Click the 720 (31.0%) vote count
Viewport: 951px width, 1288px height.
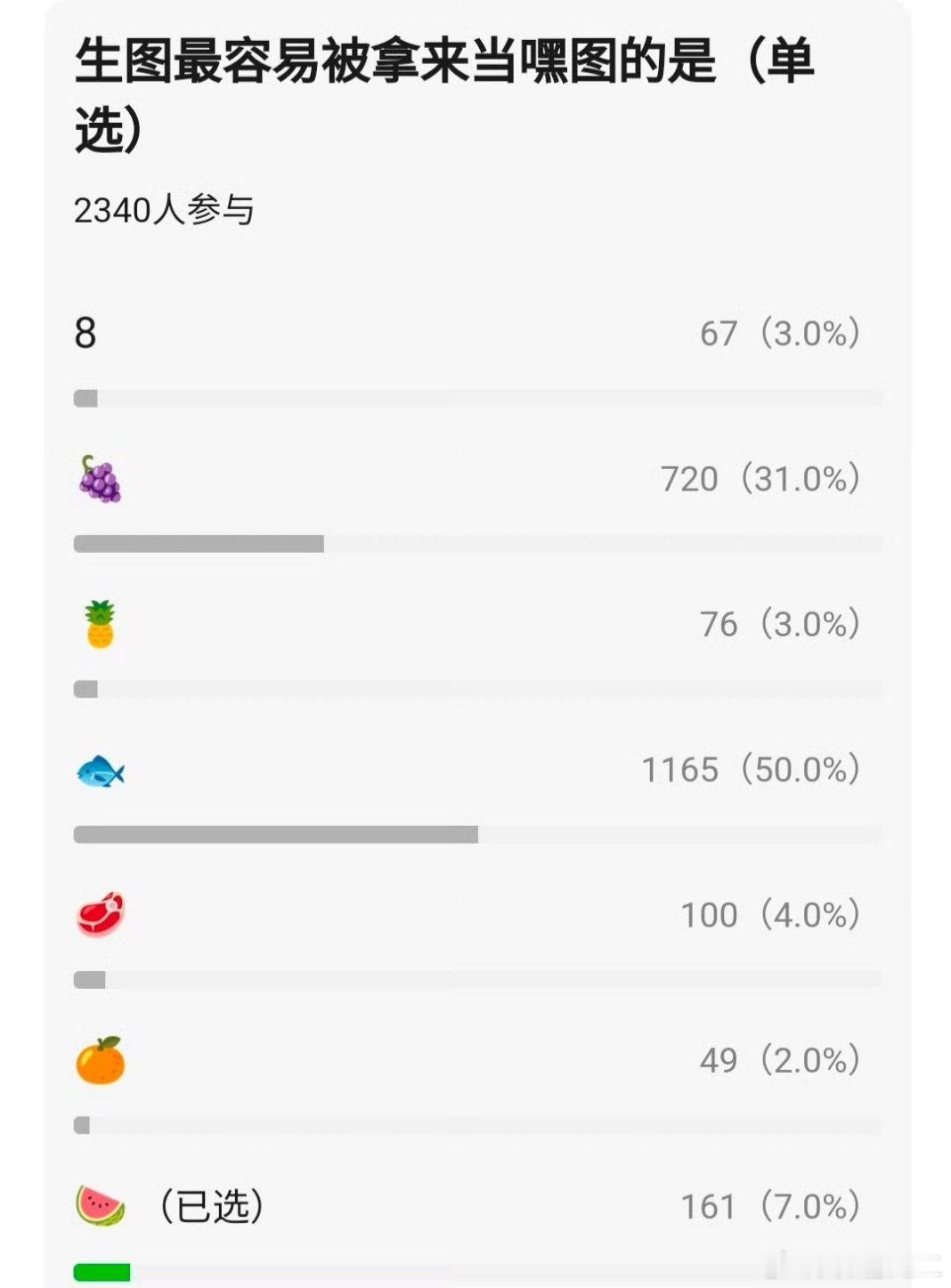760,479
